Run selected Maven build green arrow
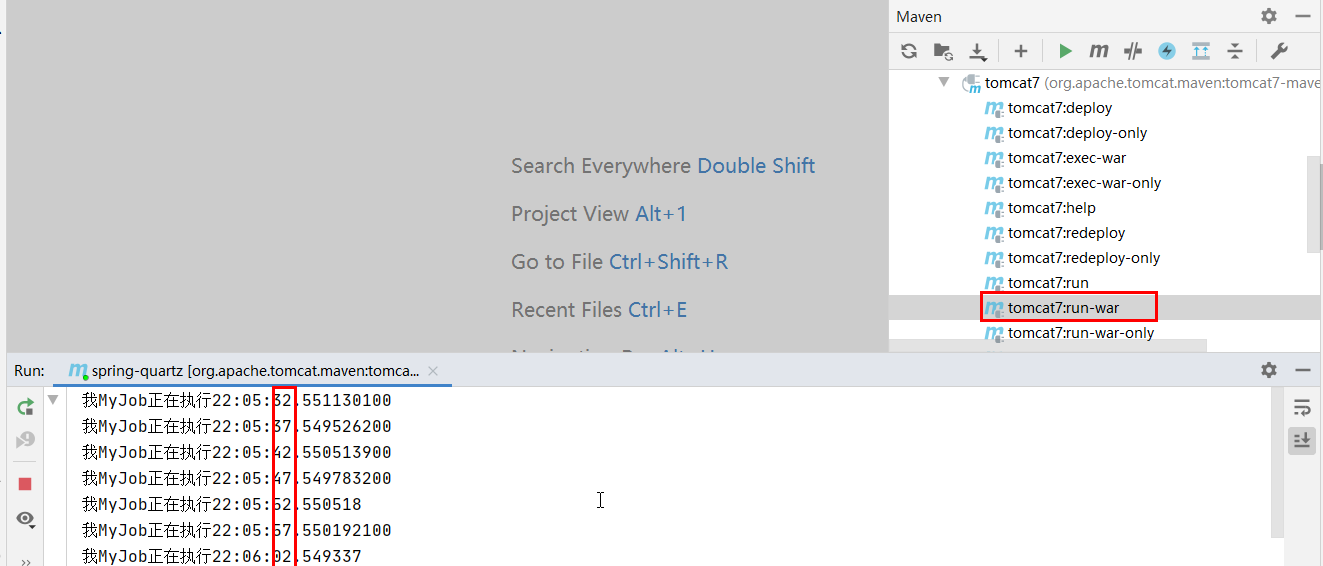The height and width of the screenshot is (566, 1323). tap(1066, 51)
